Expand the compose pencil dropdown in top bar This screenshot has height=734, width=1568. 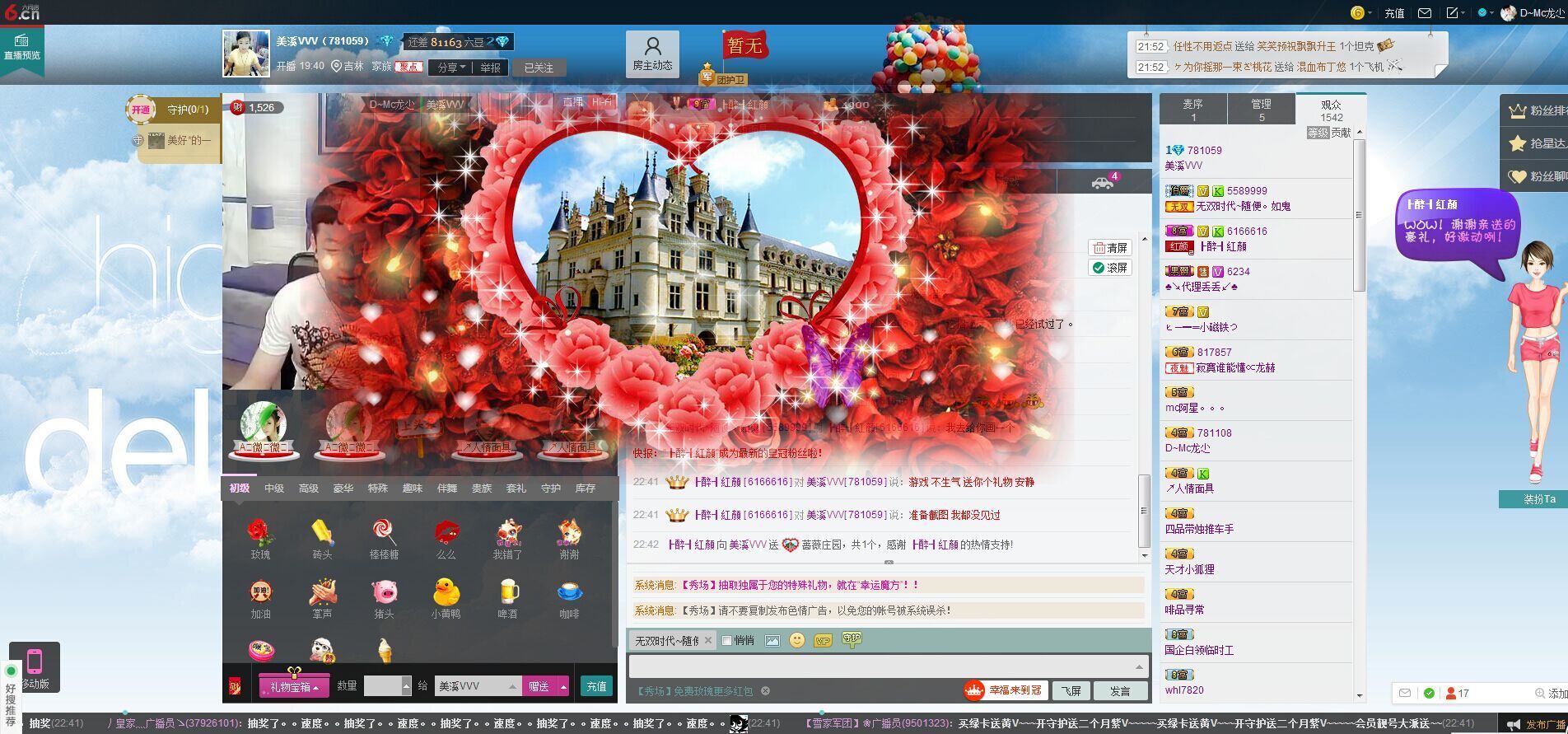click(1455, 12)
